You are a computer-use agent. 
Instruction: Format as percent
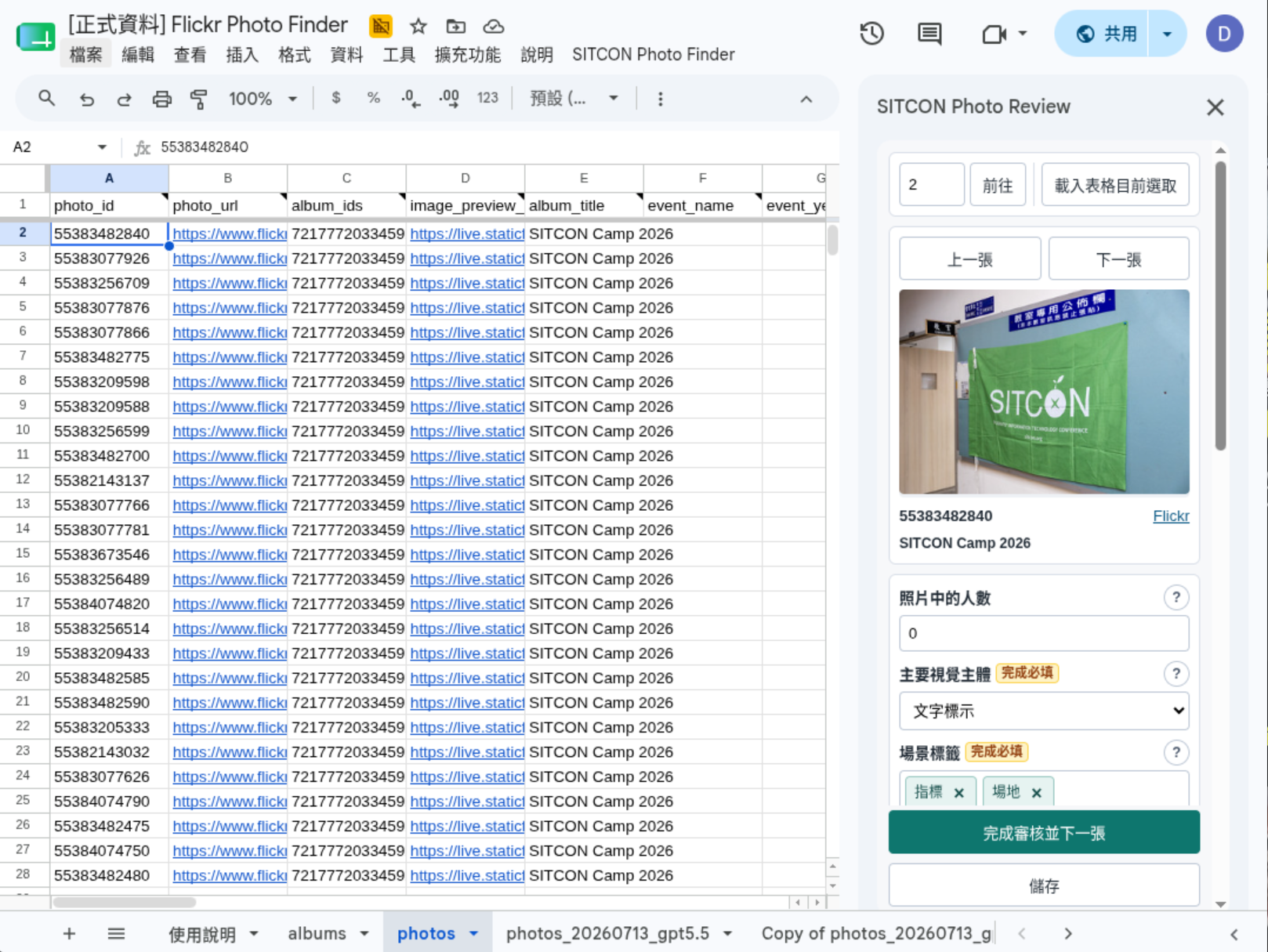point(374,98)
